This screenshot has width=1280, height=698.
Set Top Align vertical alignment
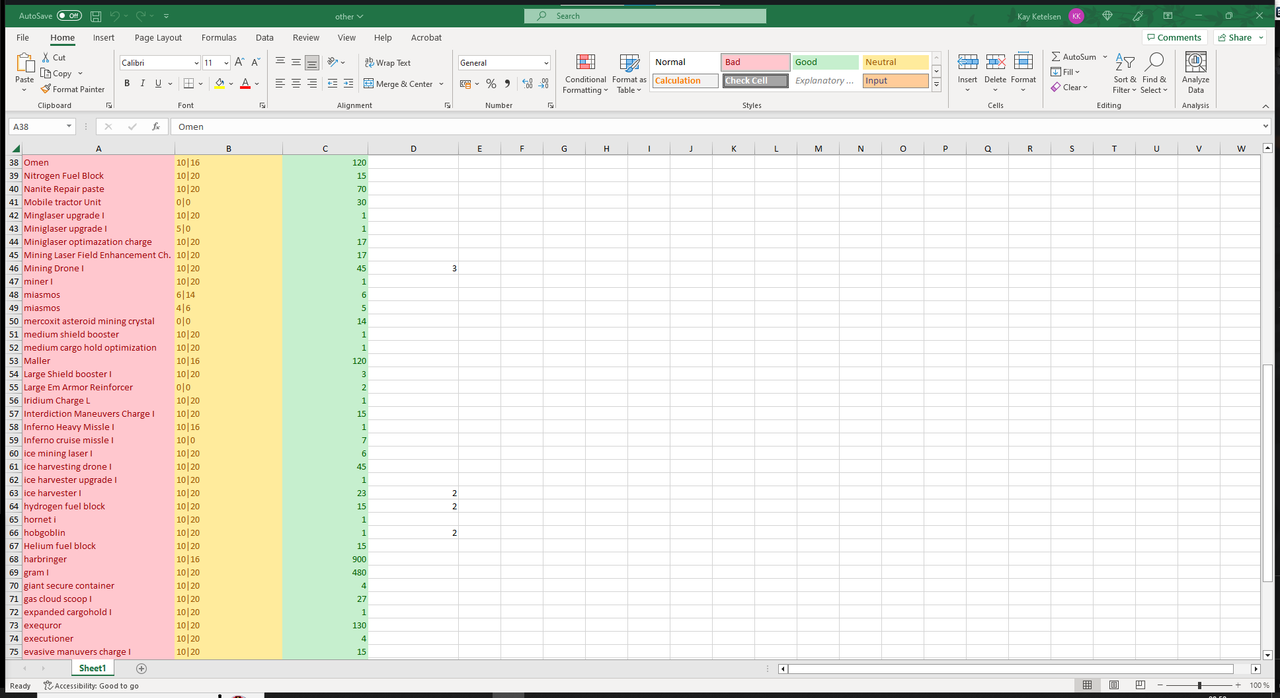point(280,62)
